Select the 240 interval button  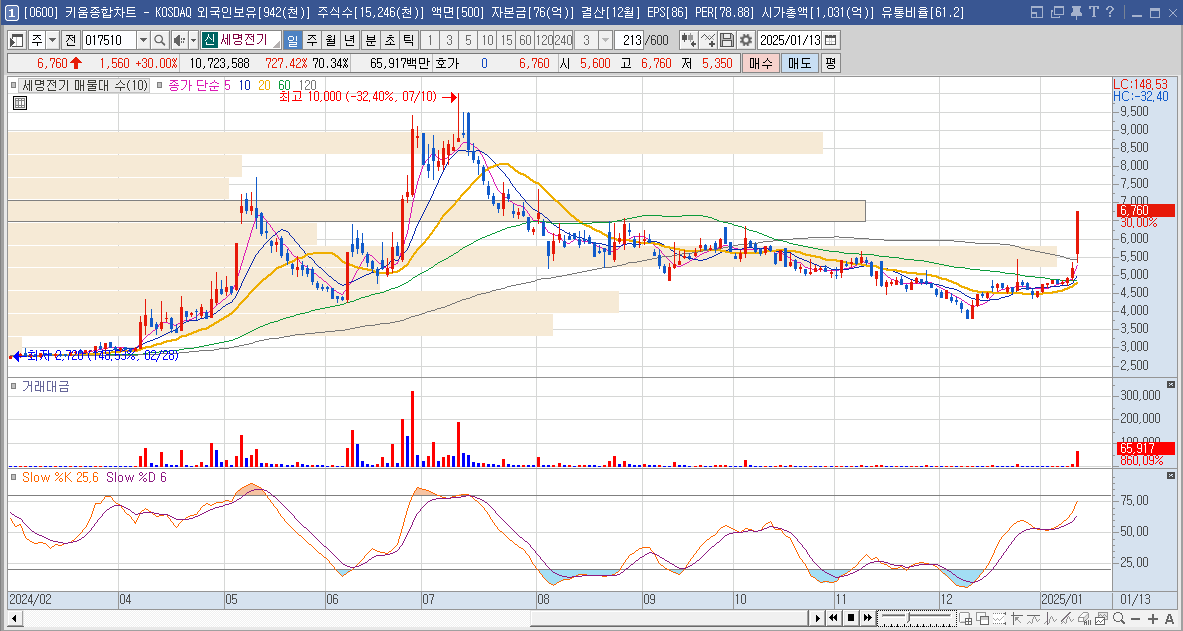point(563,40)
